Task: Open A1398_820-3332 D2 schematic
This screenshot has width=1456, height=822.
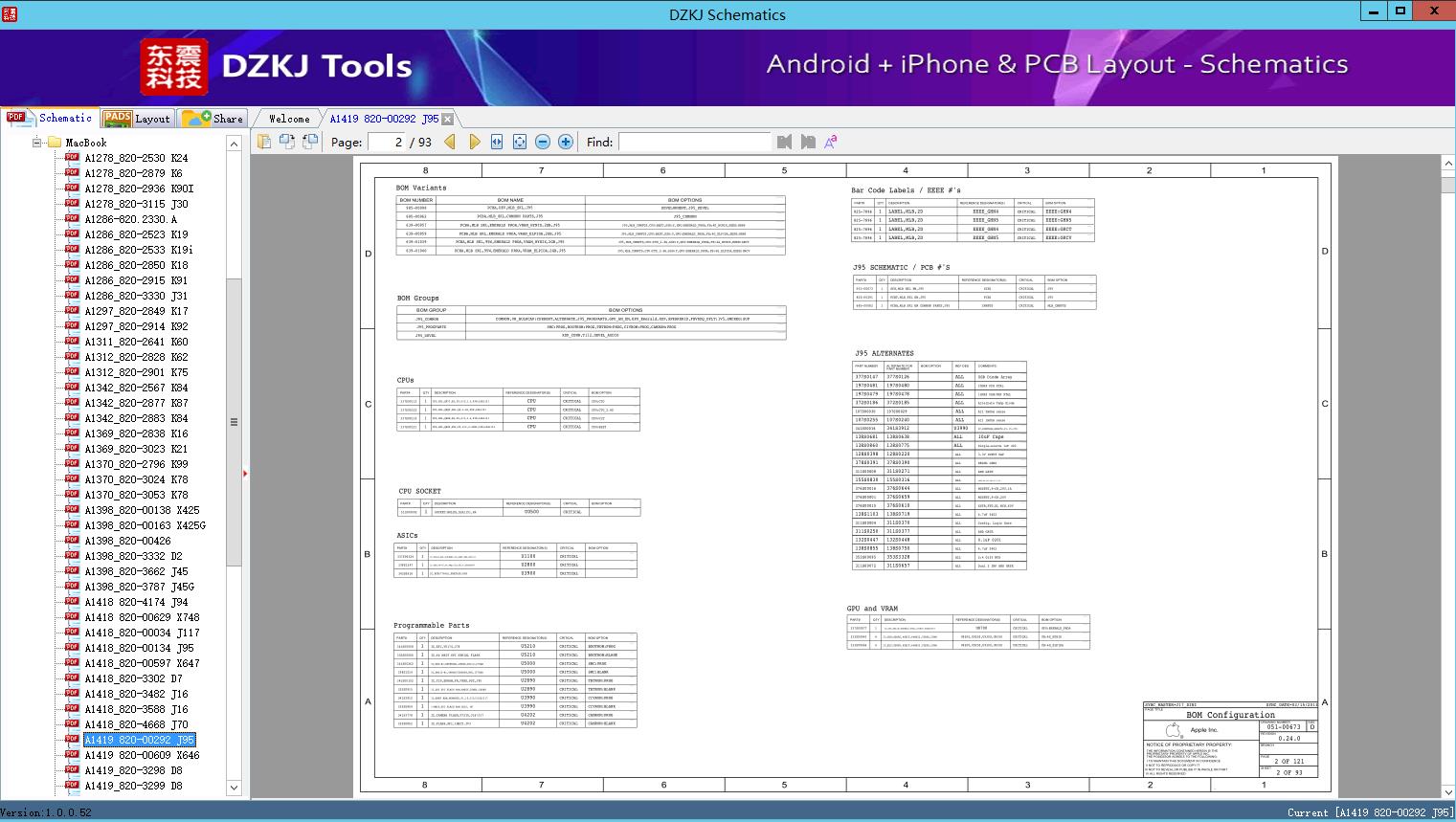Action: 133,556
